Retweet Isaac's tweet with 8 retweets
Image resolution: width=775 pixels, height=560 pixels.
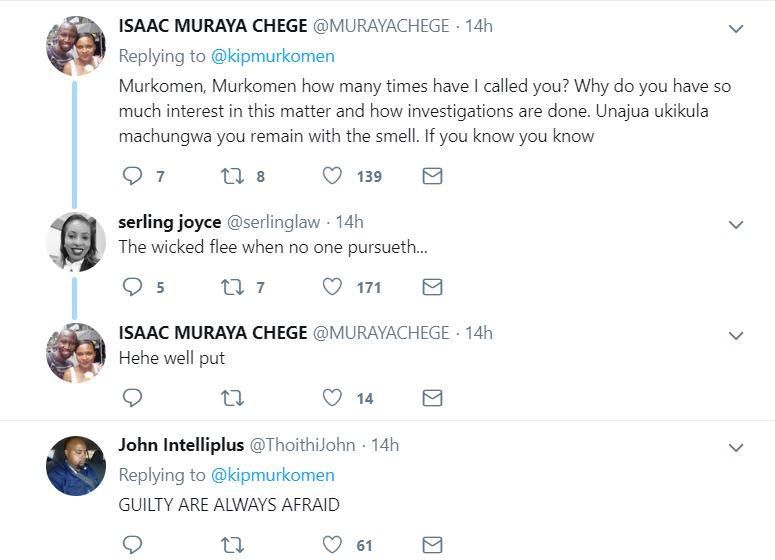coord(232,176)
